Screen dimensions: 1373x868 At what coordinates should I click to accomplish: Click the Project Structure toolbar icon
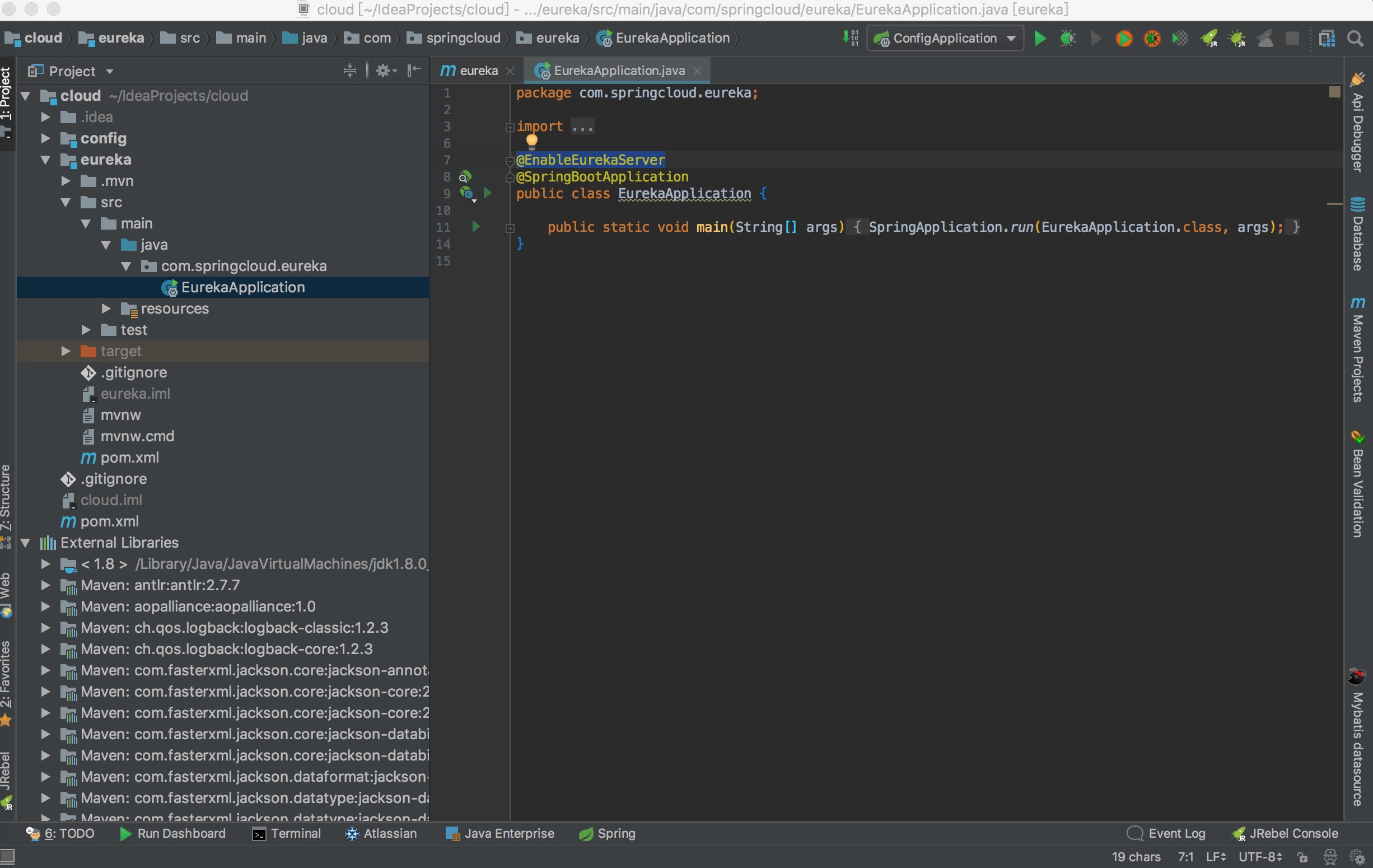click(x=1327, y=38)
